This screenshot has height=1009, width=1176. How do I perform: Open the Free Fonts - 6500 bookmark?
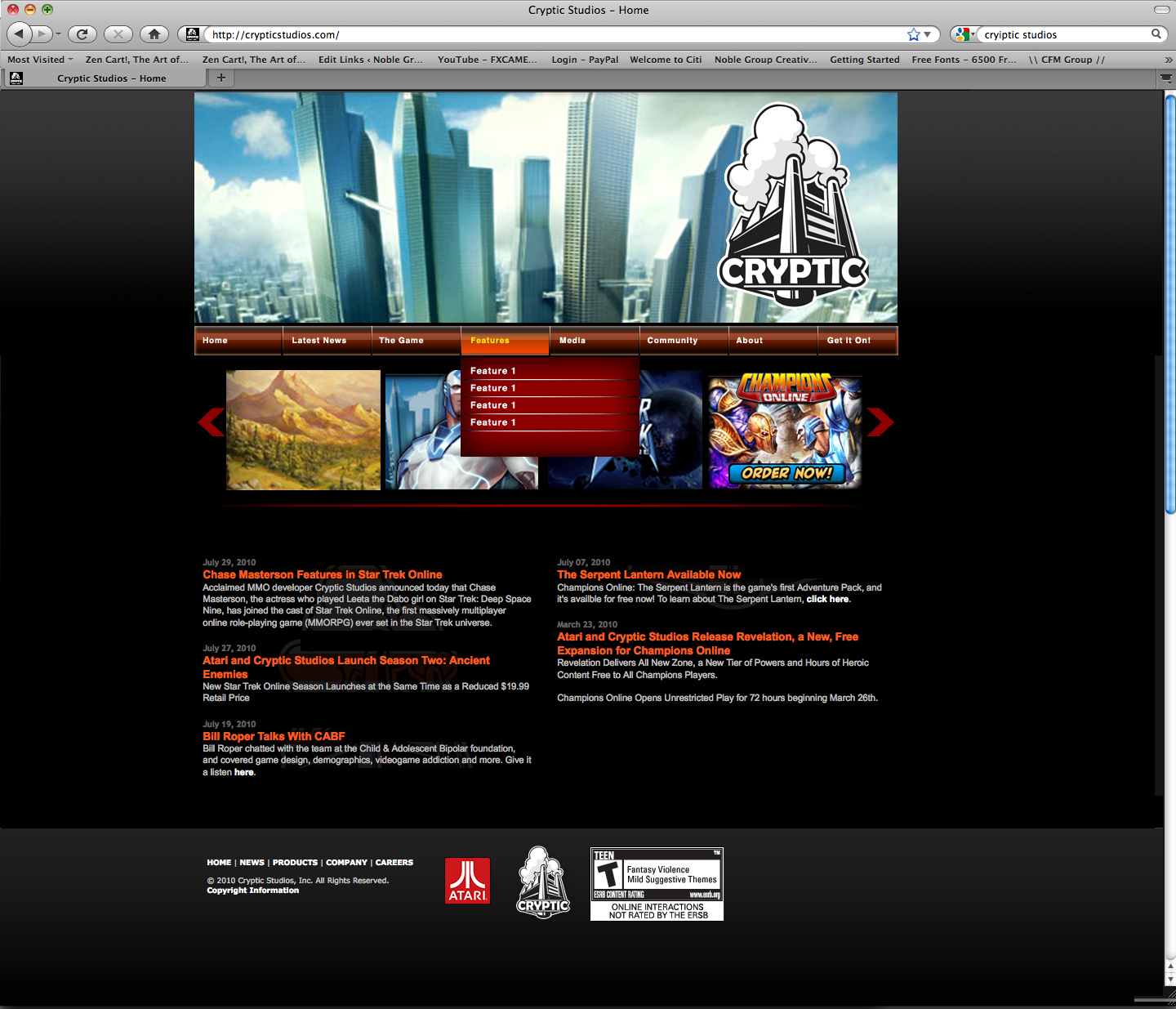pyautogui.click(x=964, y=60)
